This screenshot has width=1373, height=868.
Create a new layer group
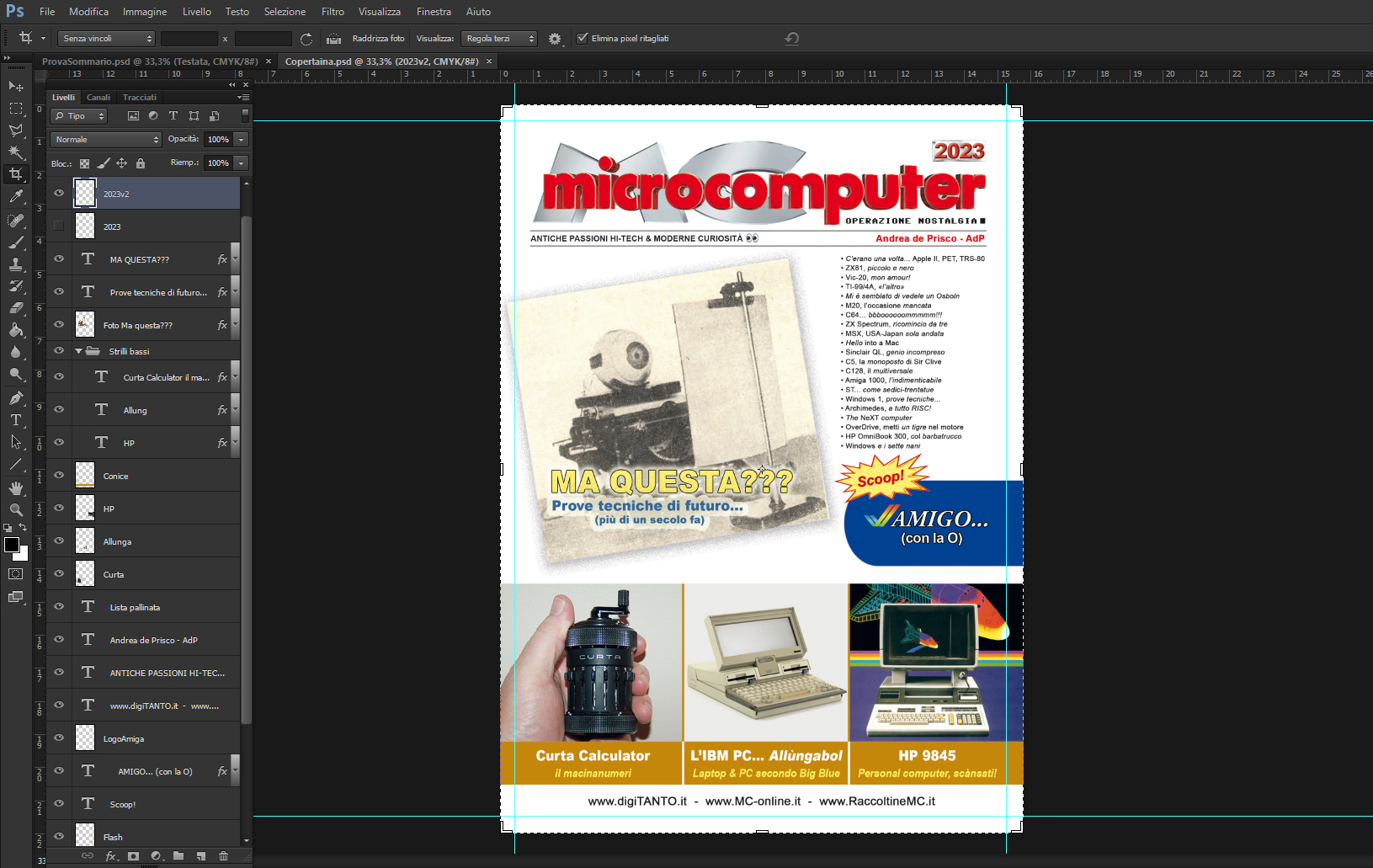[178, 856]
